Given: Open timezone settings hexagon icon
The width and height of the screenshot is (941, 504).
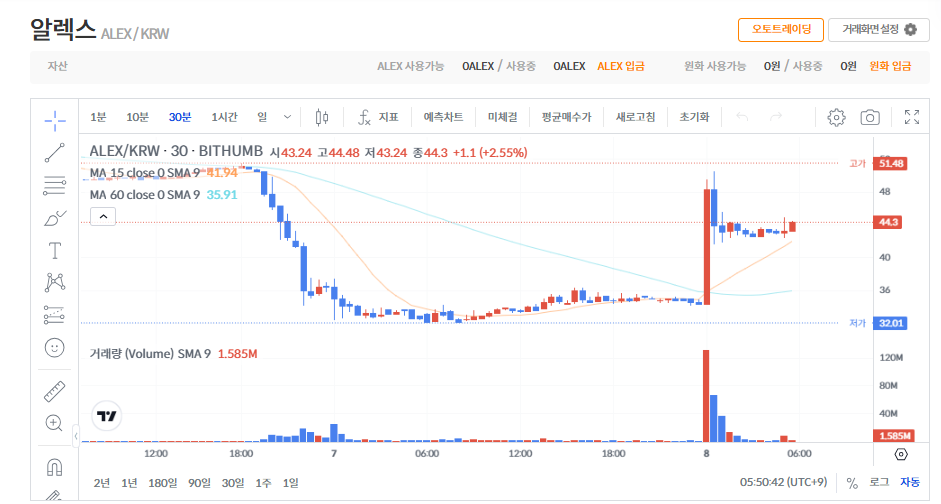Looking at the screenshot, I should (x=901, y=454).
